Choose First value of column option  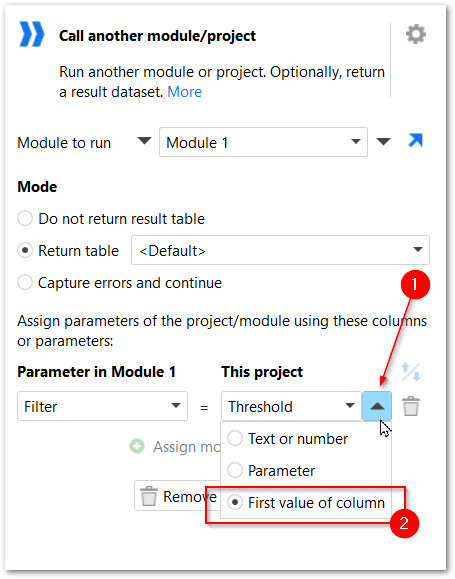tap(306, 503)
